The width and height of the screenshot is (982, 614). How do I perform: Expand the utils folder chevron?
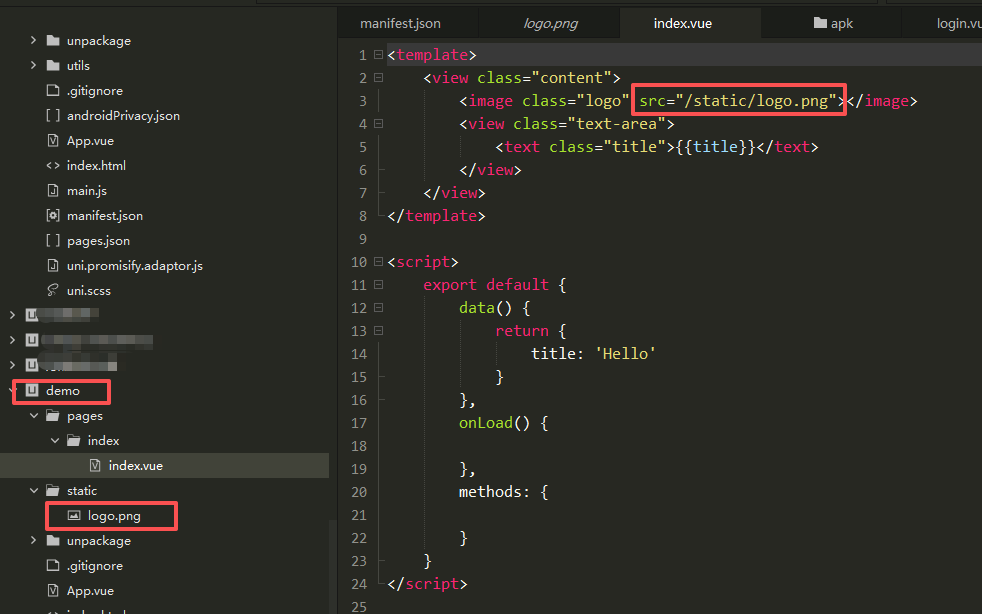33,66
